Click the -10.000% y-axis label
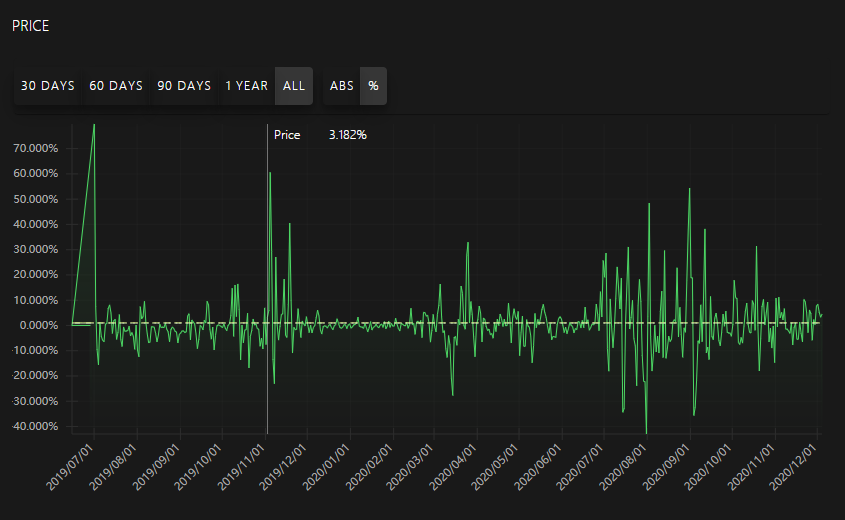Viewport: 845px width, 520px height. point(34,350)
